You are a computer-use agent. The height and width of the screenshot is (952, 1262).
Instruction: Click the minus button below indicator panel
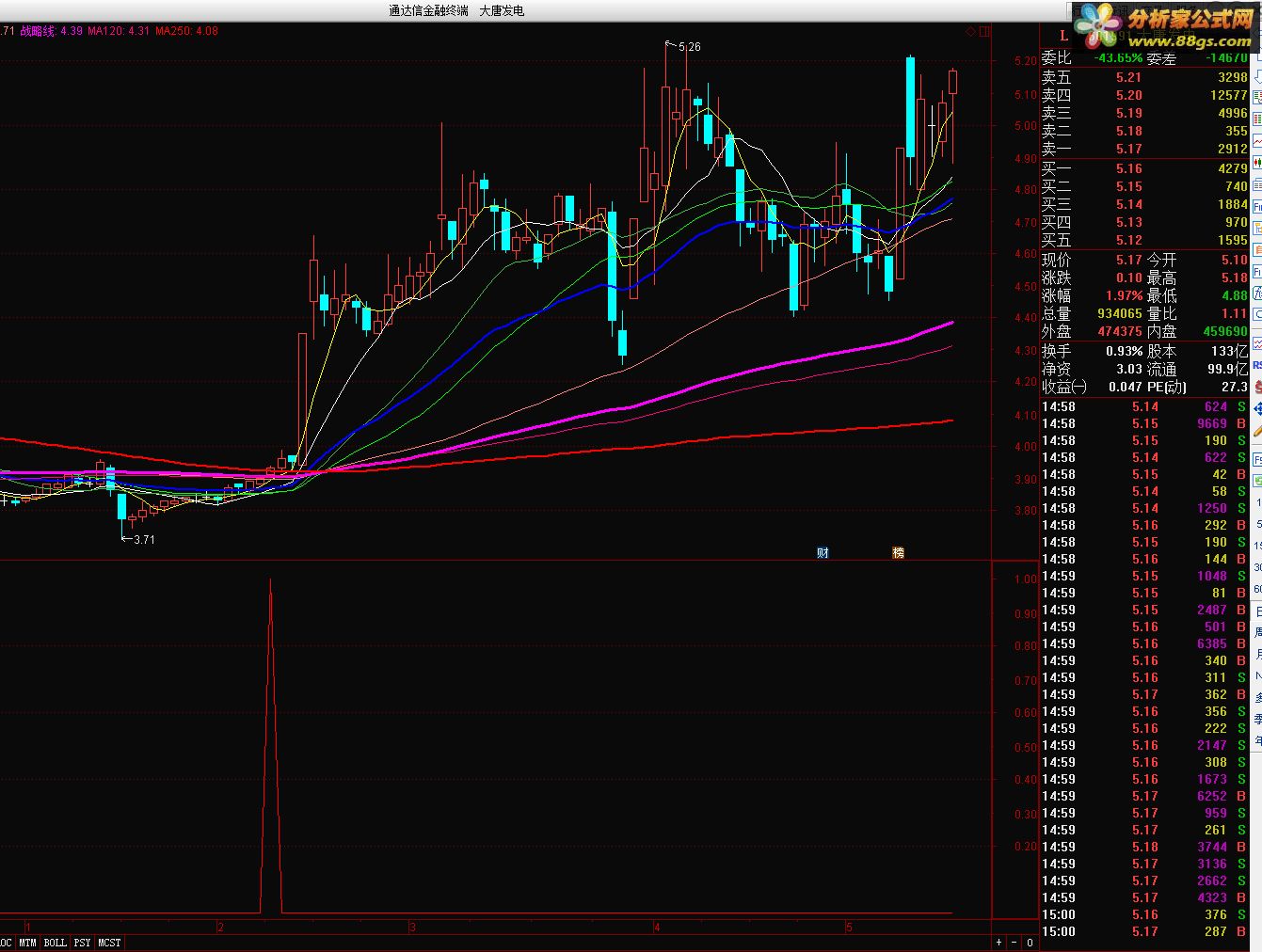(1014, 943)
